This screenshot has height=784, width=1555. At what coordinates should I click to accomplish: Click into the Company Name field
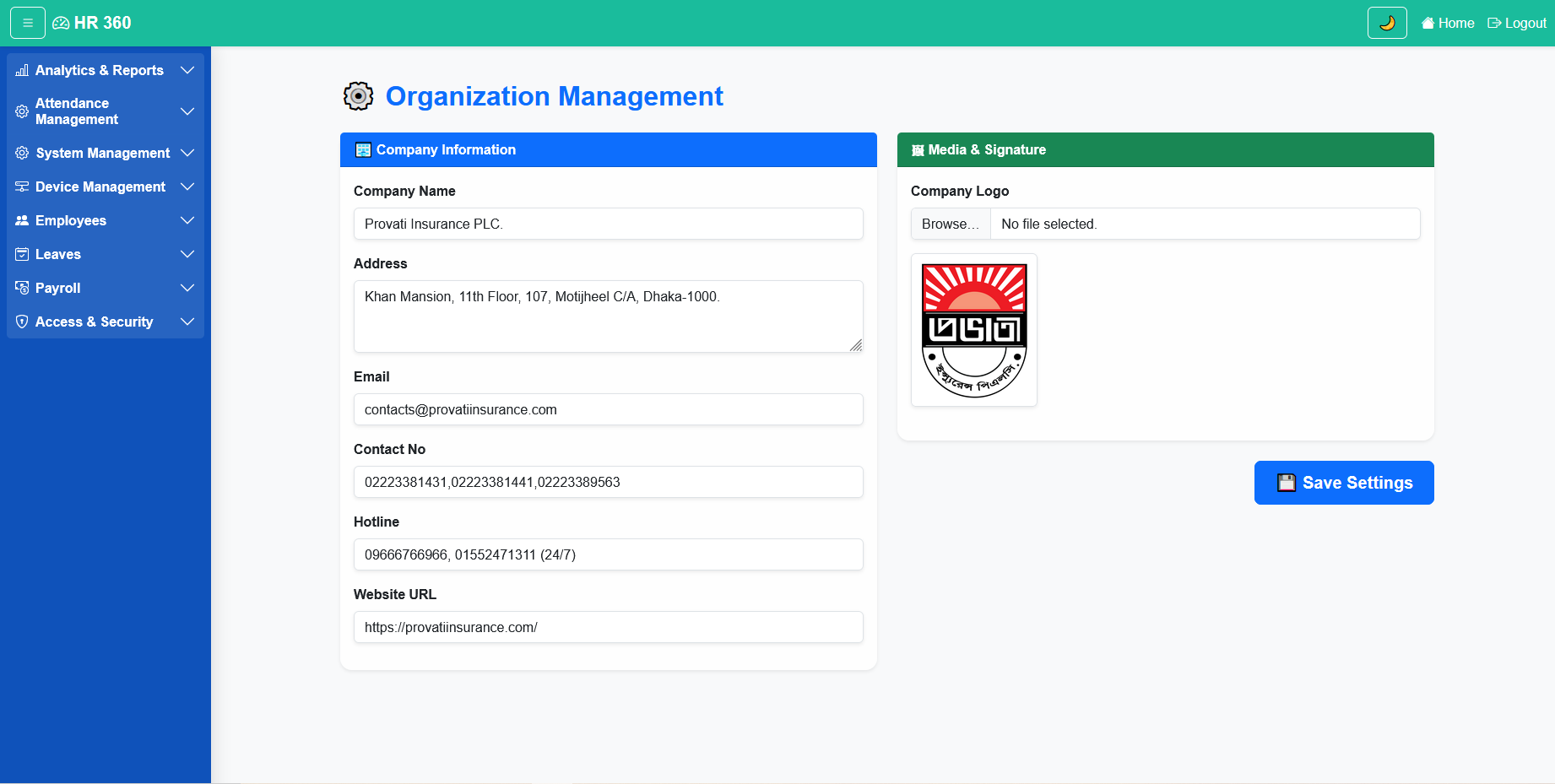608,224
